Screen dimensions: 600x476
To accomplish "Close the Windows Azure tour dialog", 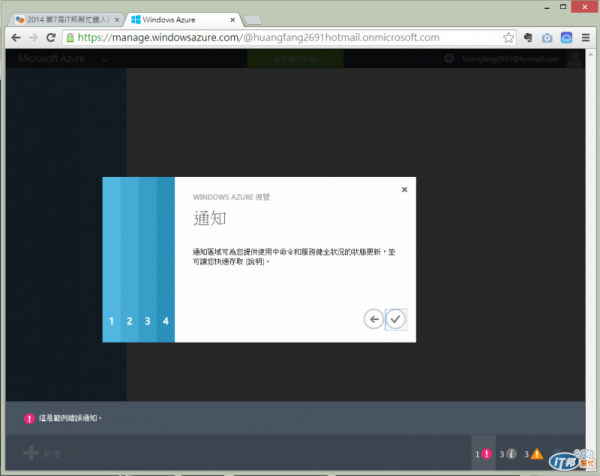I will click(x=404, y=189).
